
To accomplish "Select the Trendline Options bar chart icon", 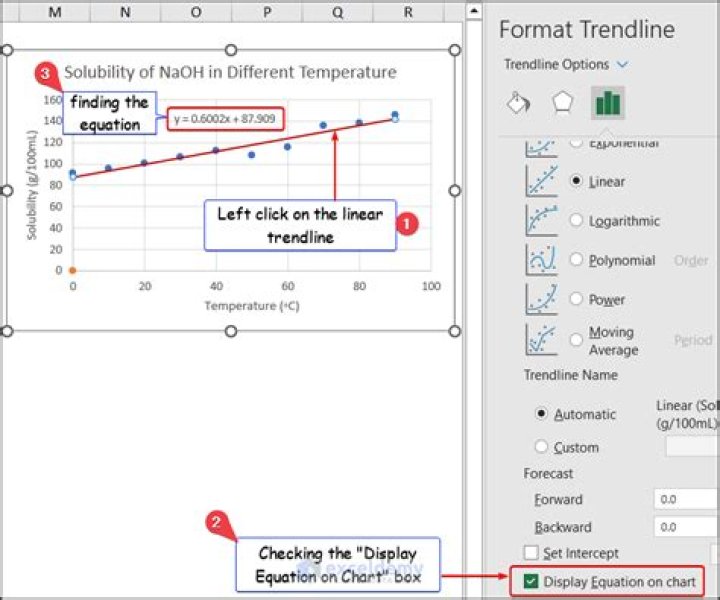I will 607,103.
